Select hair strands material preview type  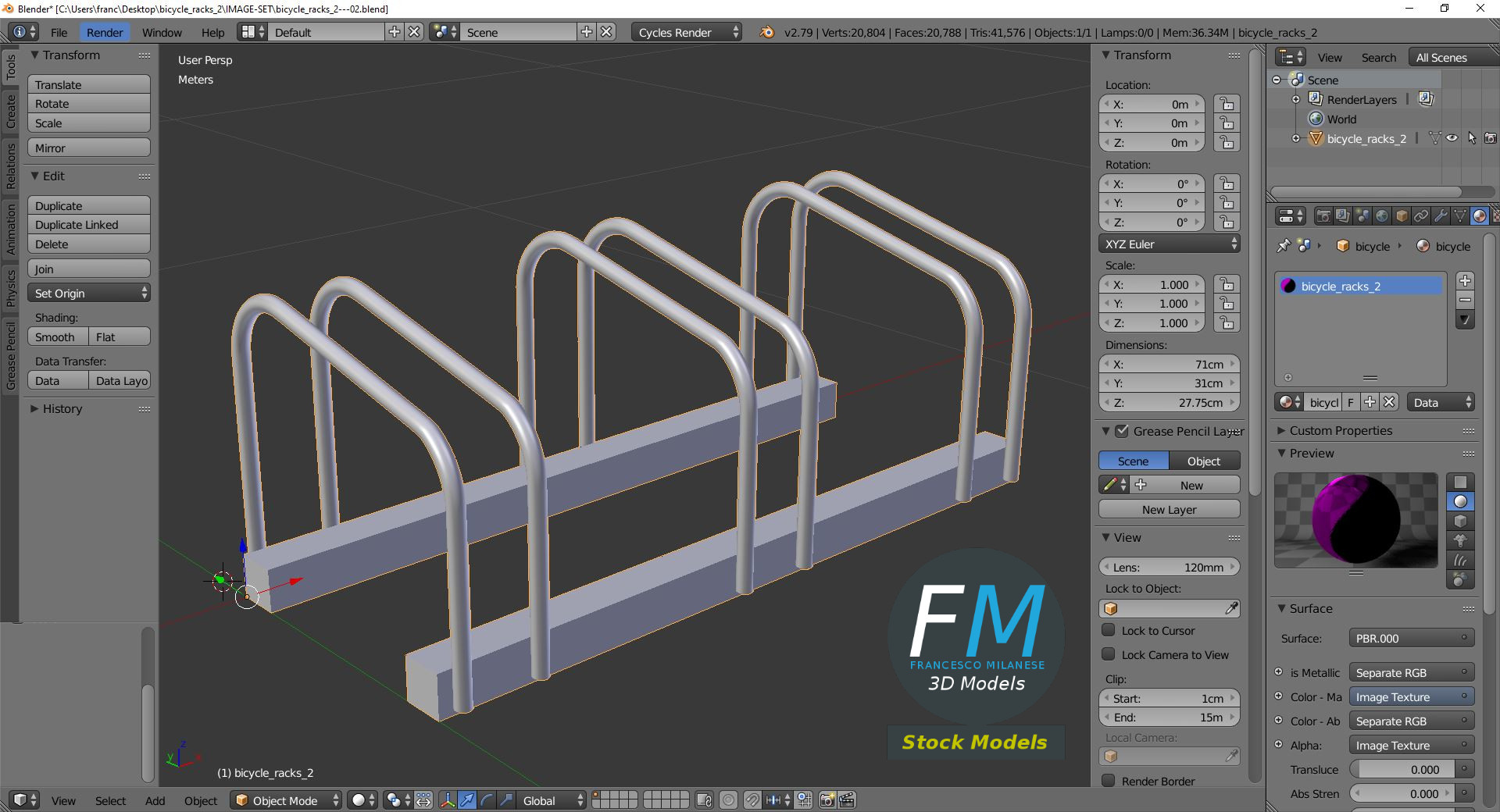point(1460,561)
